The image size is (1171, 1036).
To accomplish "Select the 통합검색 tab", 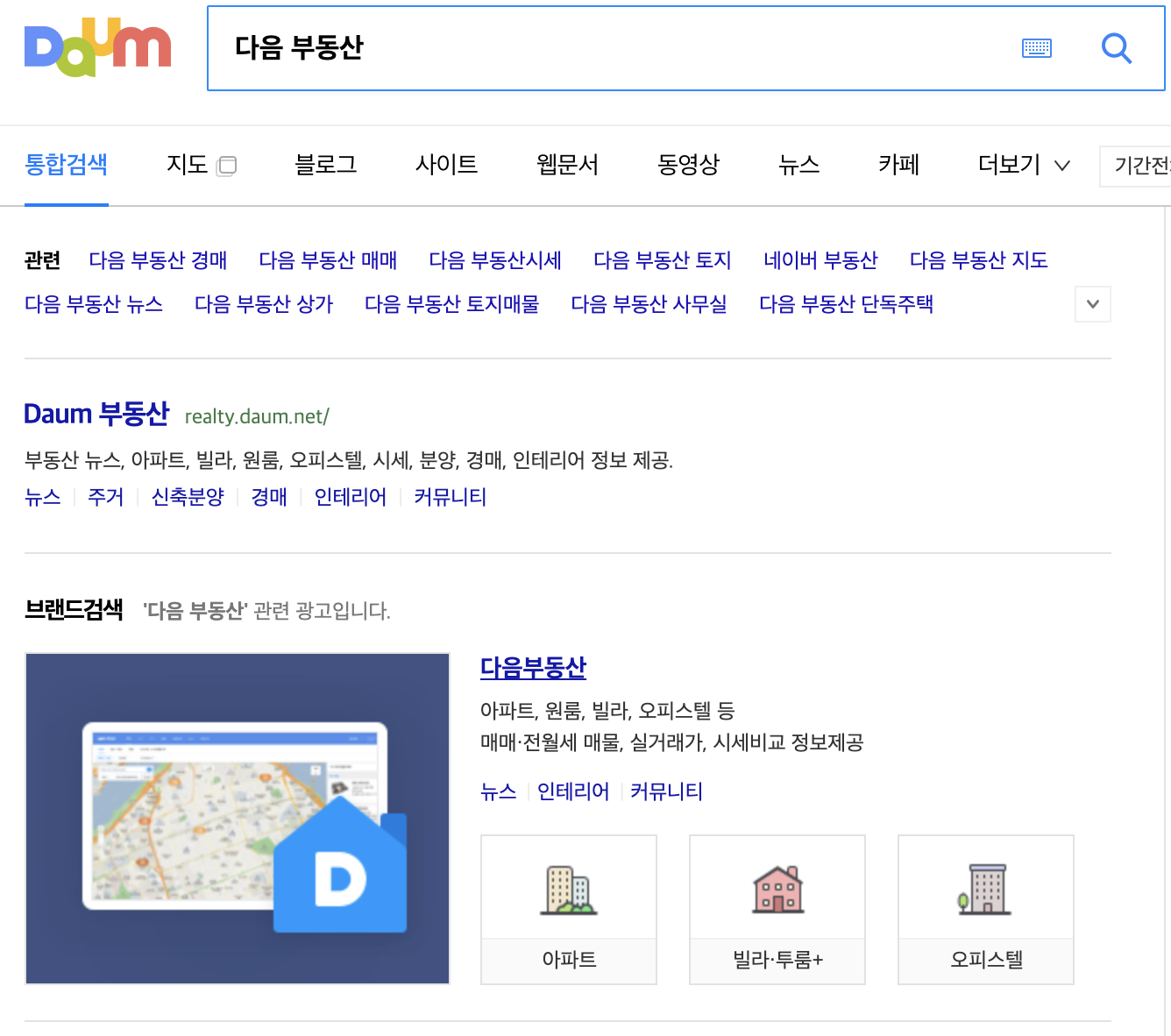I will click(67, 165).
